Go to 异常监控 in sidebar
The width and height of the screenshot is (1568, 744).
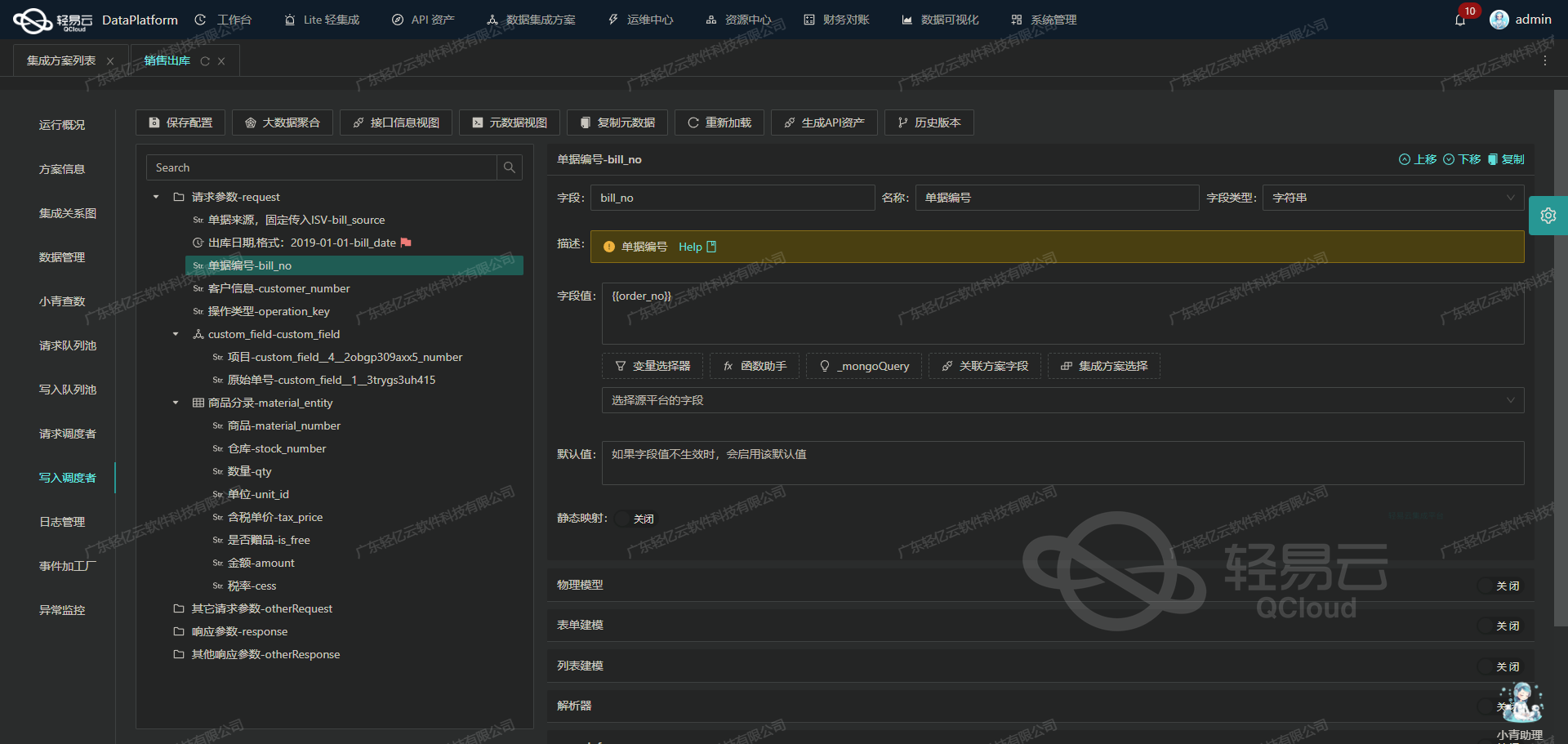pyautogui.click(x=62, y=610)
